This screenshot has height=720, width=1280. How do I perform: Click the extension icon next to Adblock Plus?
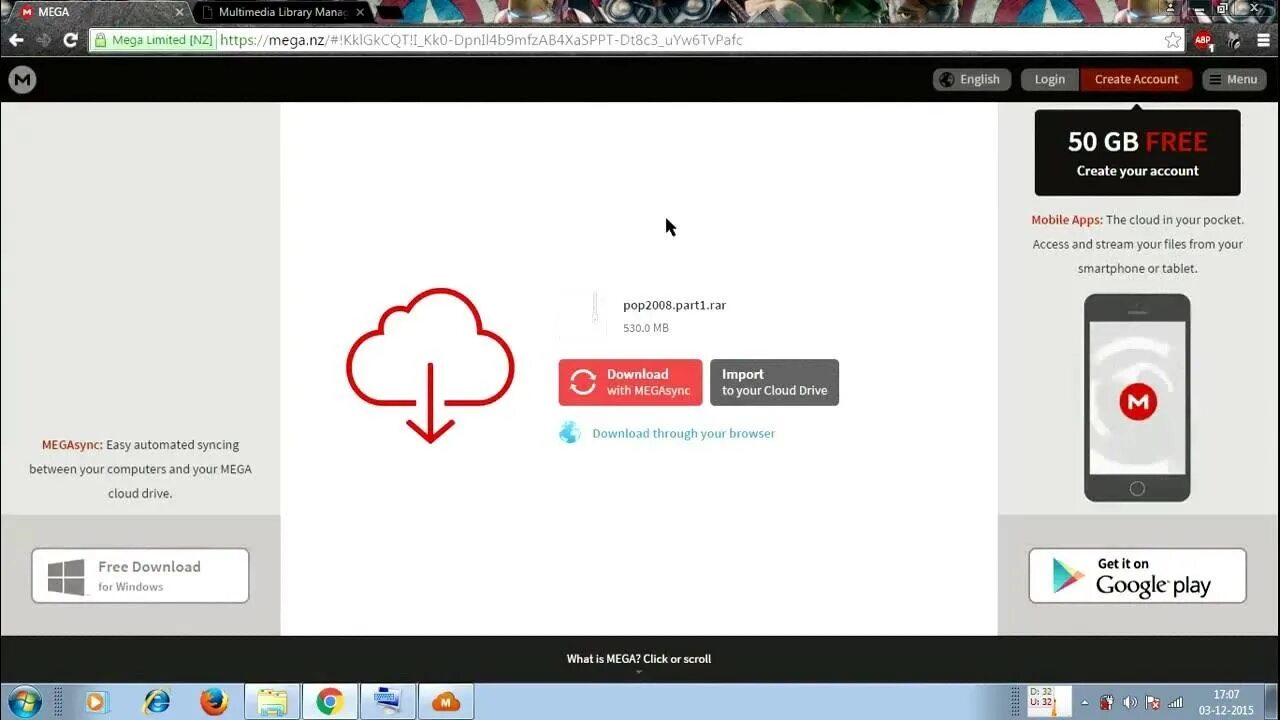[x=1233, y=40]
